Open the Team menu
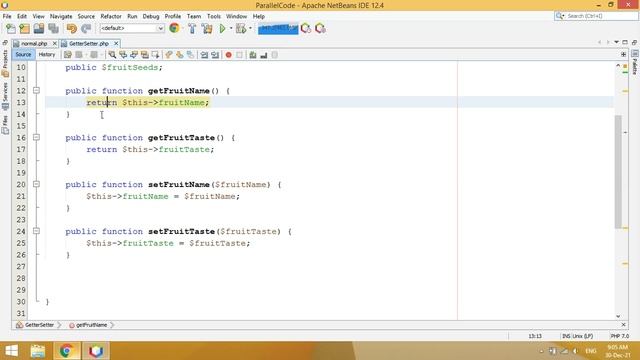This screenshot has width=640, height=360. point(194,16)
